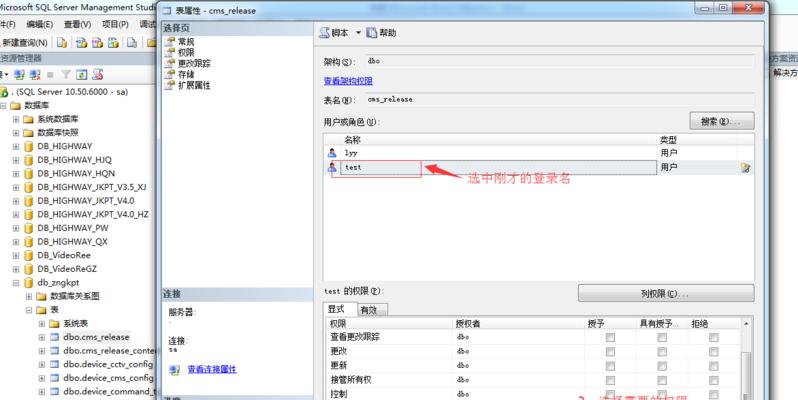Select the test user row
The height and width of the screenshot is (400, 798).
click(x=537, y=167)
